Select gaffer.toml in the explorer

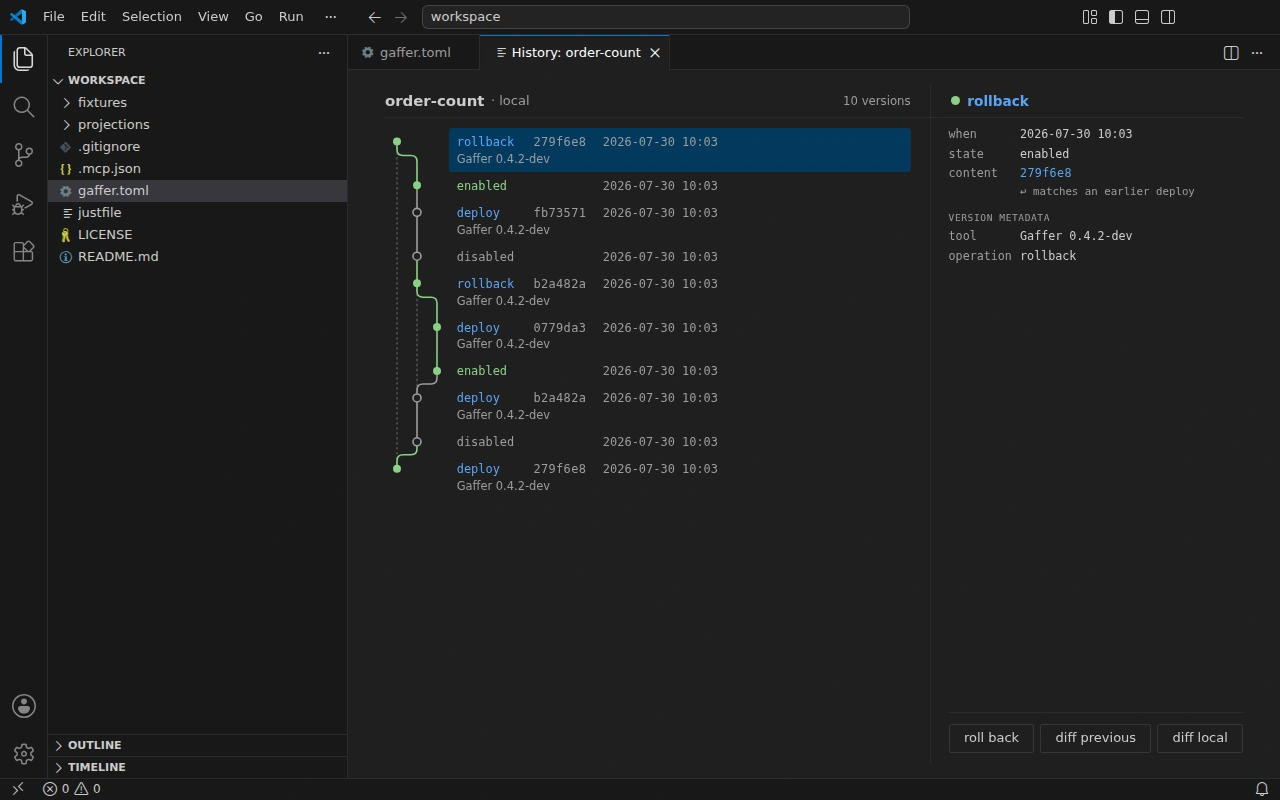(198, 190)
